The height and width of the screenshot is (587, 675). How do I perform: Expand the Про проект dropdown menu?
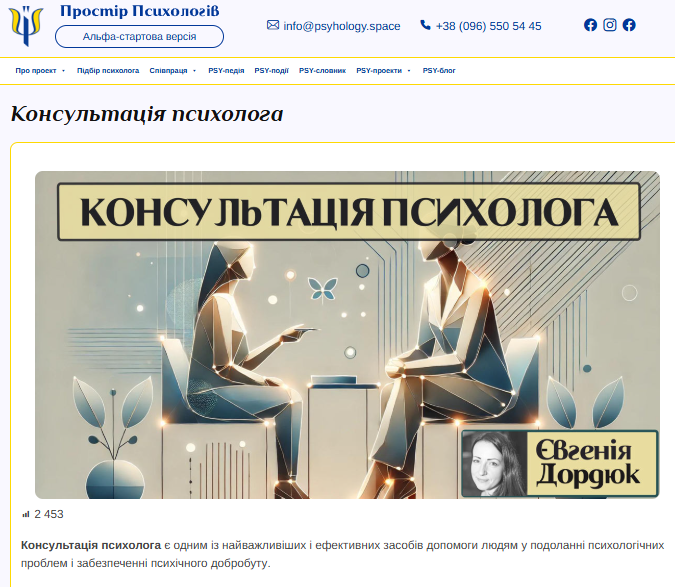click(x=40, y=71)
